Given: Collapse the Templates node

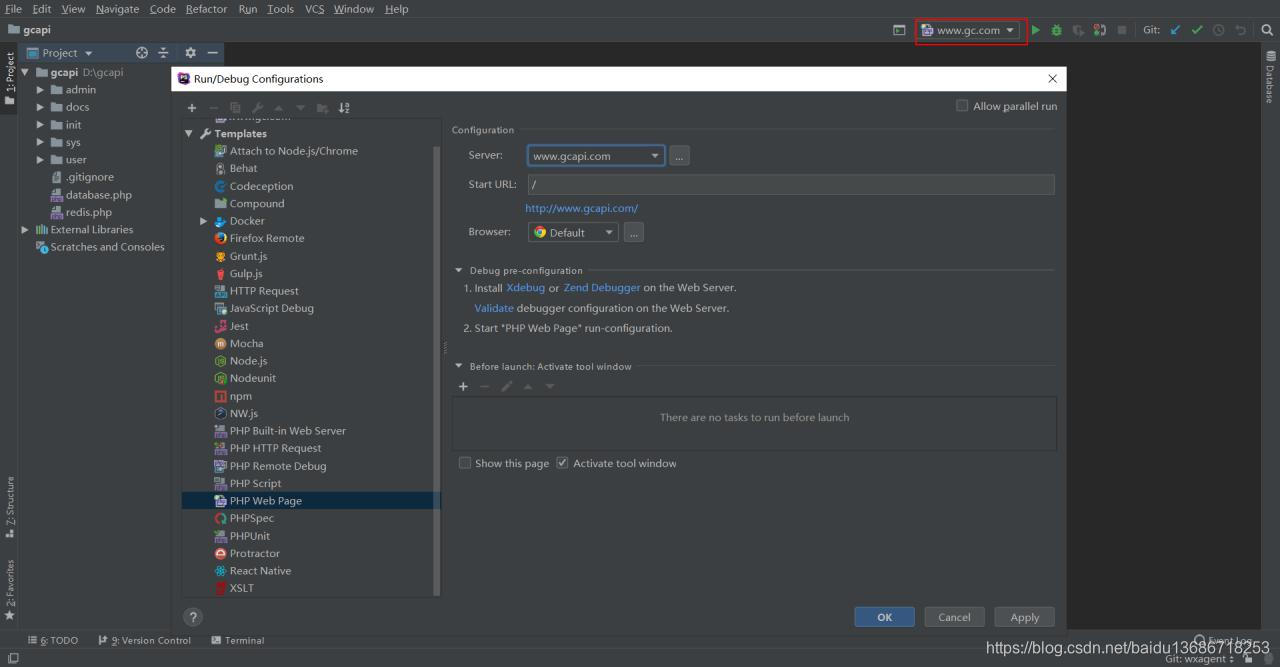Looking at the screenshot, I should pos(189,133).
